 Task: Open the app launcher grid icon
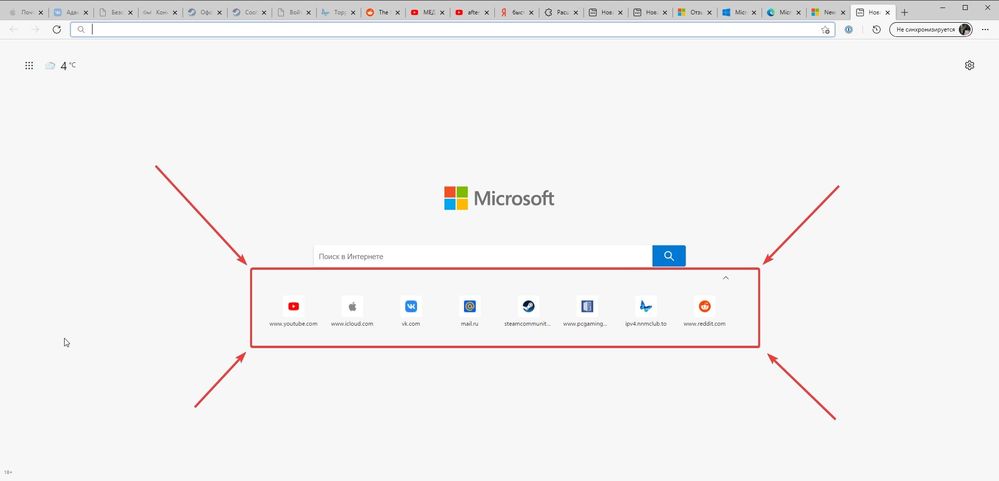[x=29, y=65]
